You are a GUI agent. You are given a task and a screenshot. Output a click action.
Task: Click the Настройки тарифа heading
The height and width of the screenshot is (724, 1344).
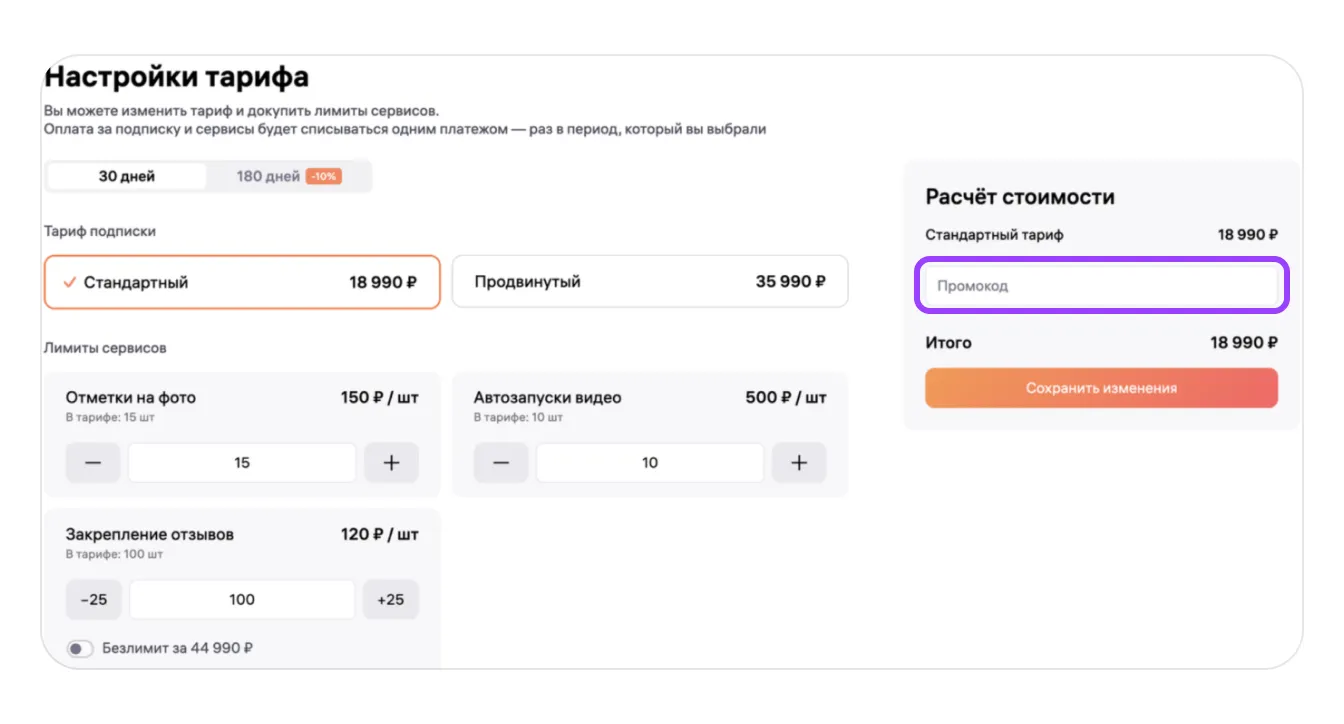point(177,77)
